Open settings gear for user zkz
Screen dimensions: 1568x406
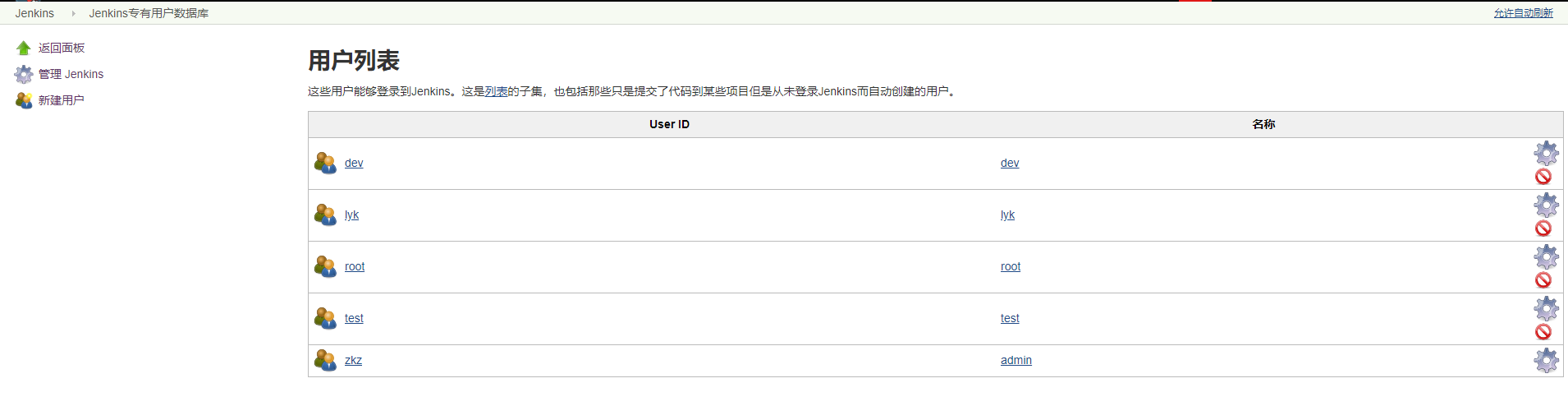(x=1546, y=360)
